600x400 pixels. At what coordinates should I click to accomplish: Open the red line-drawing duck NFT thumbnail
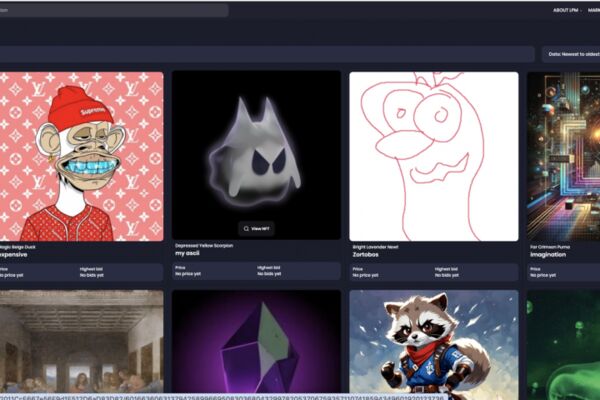434,156
